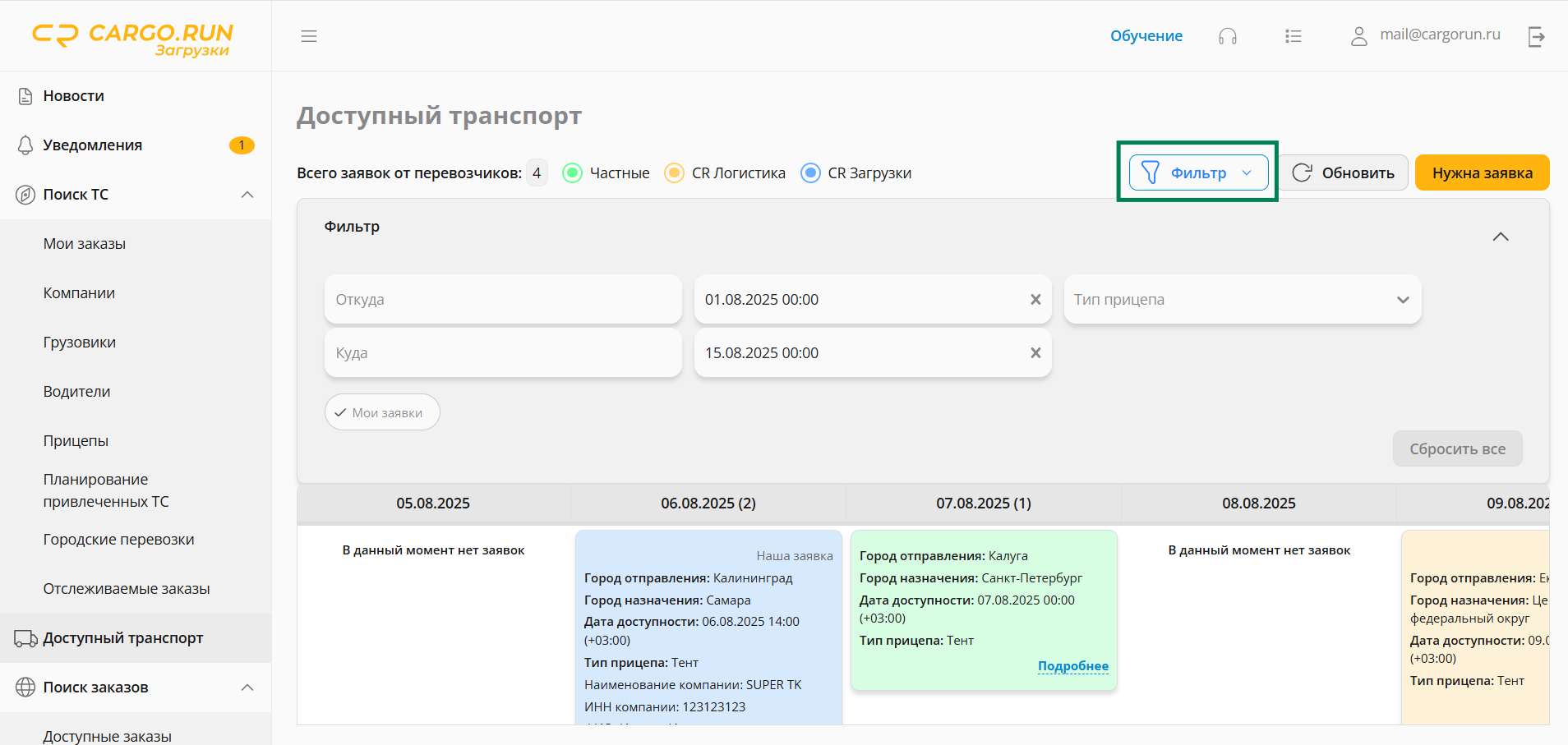Clear the 15.08.2025 end date
The width and height of the screenshot is (1568, 745).
[x=1035, y=353]
